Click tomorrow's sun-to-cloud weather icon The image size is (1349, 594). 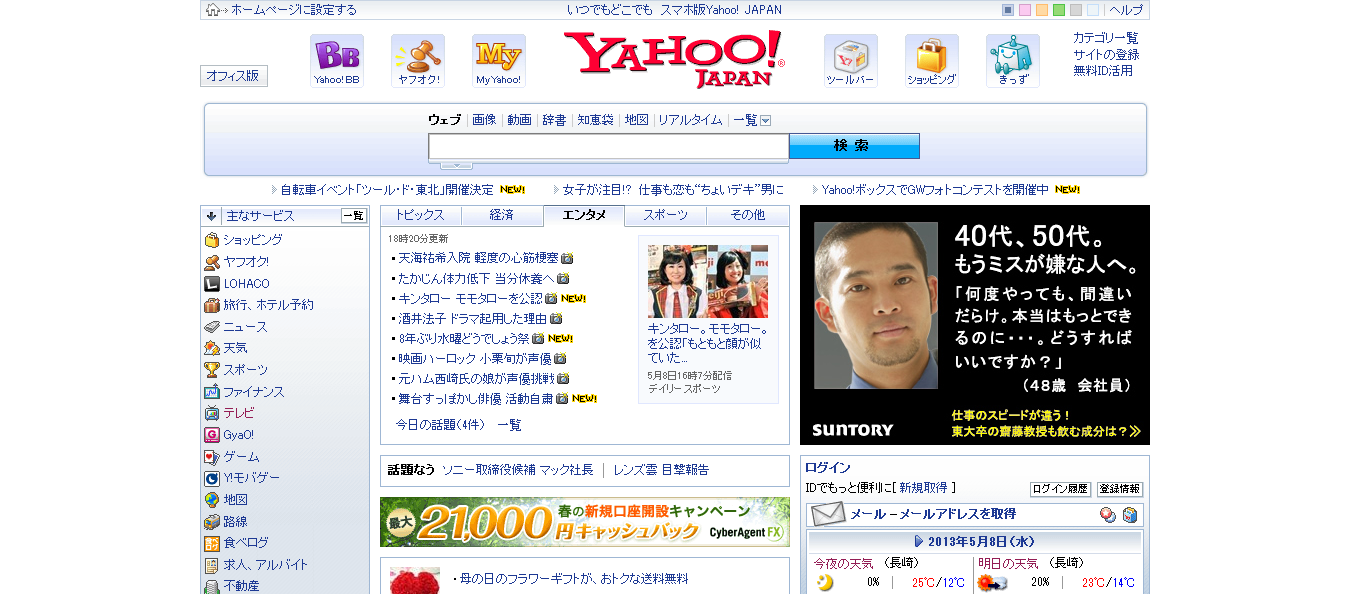[992, 583]
